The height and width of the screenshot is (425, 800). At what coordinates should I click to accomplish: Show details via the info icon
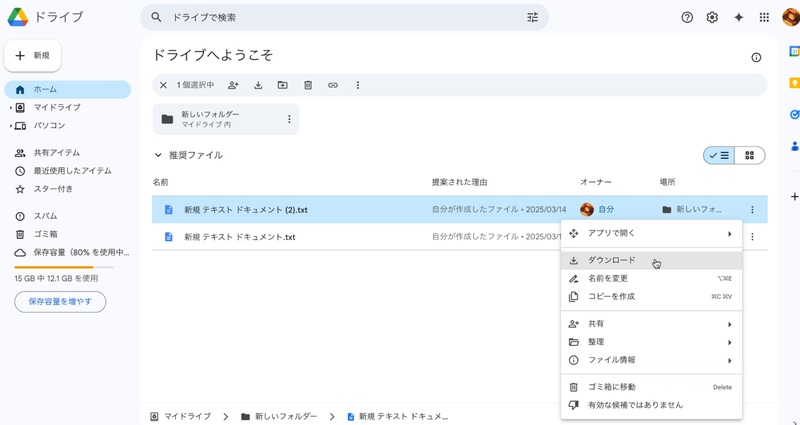pos(756,58)
